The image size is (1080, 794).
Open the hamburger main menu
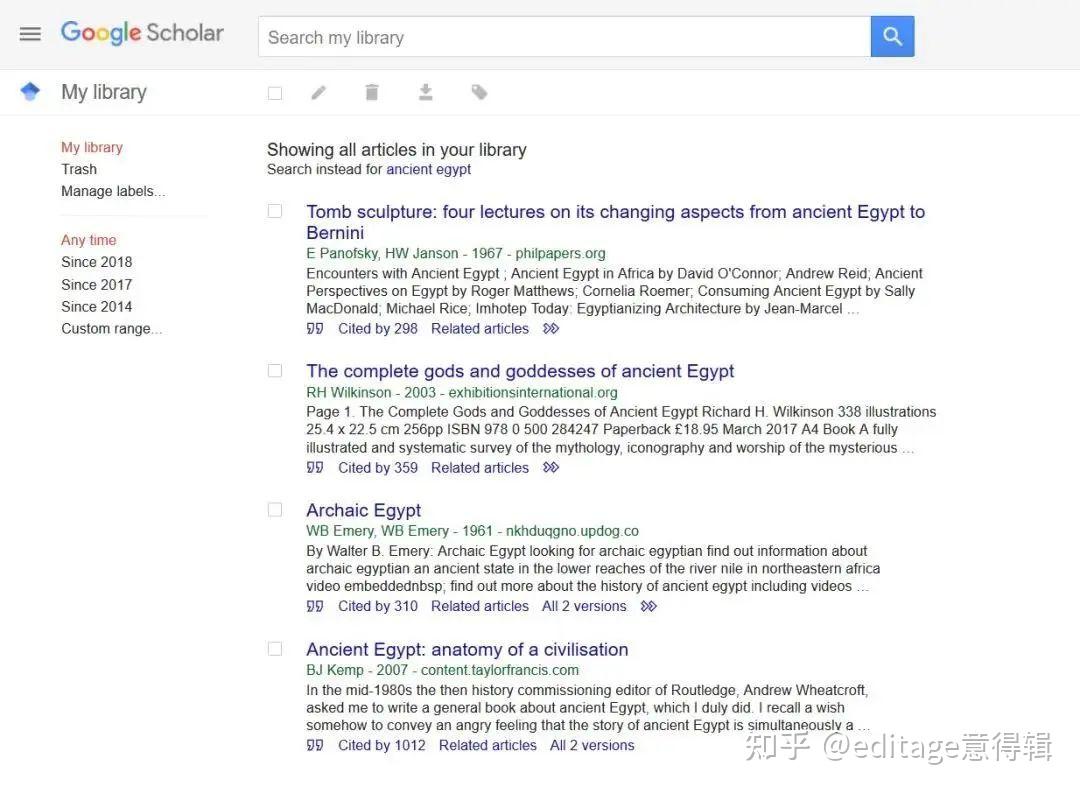(30, 34)
